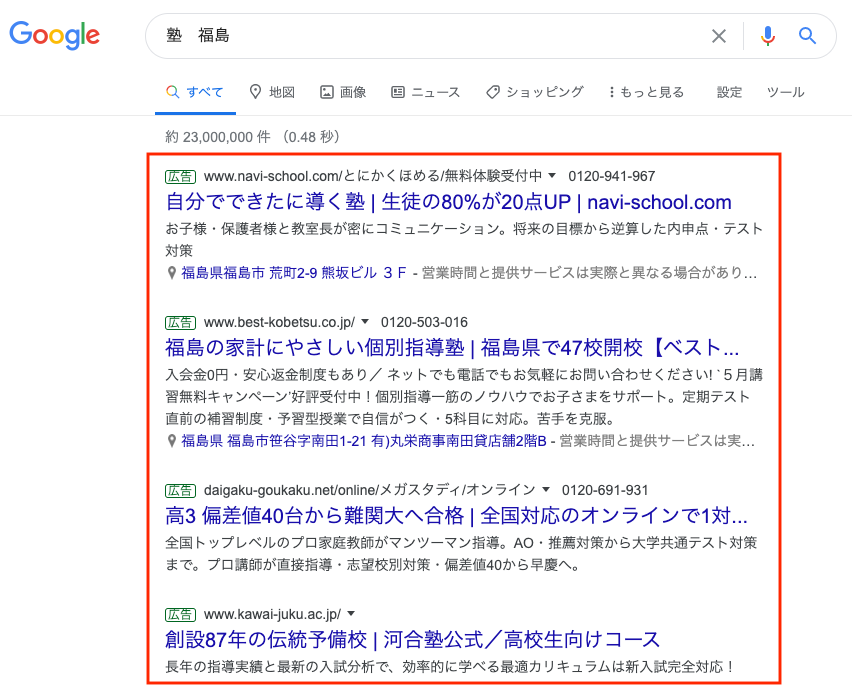
Task: Open ツール options
Action: click(x=785, y=92)
